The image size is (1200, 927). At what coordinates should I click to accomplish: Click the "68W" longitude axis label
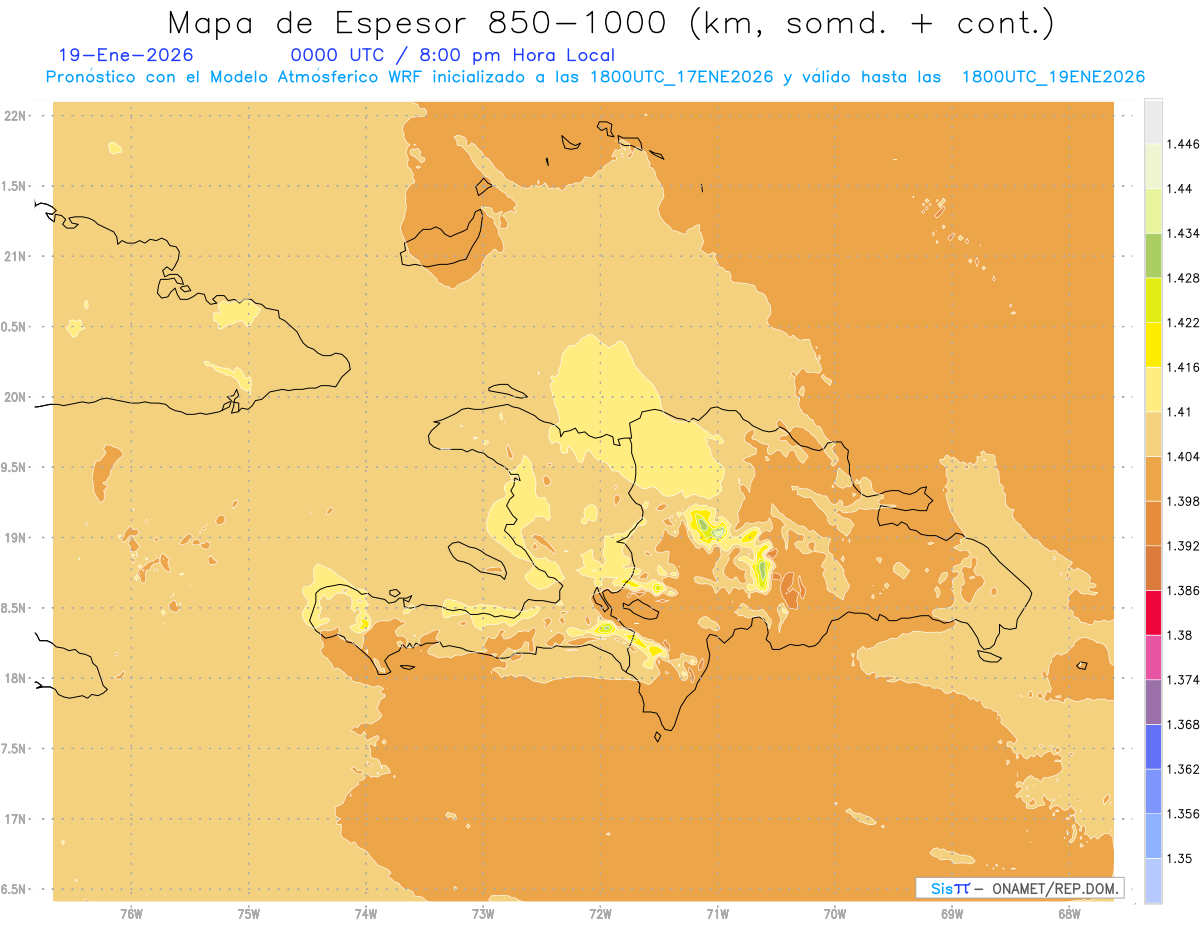click(x=1069, y=913)
